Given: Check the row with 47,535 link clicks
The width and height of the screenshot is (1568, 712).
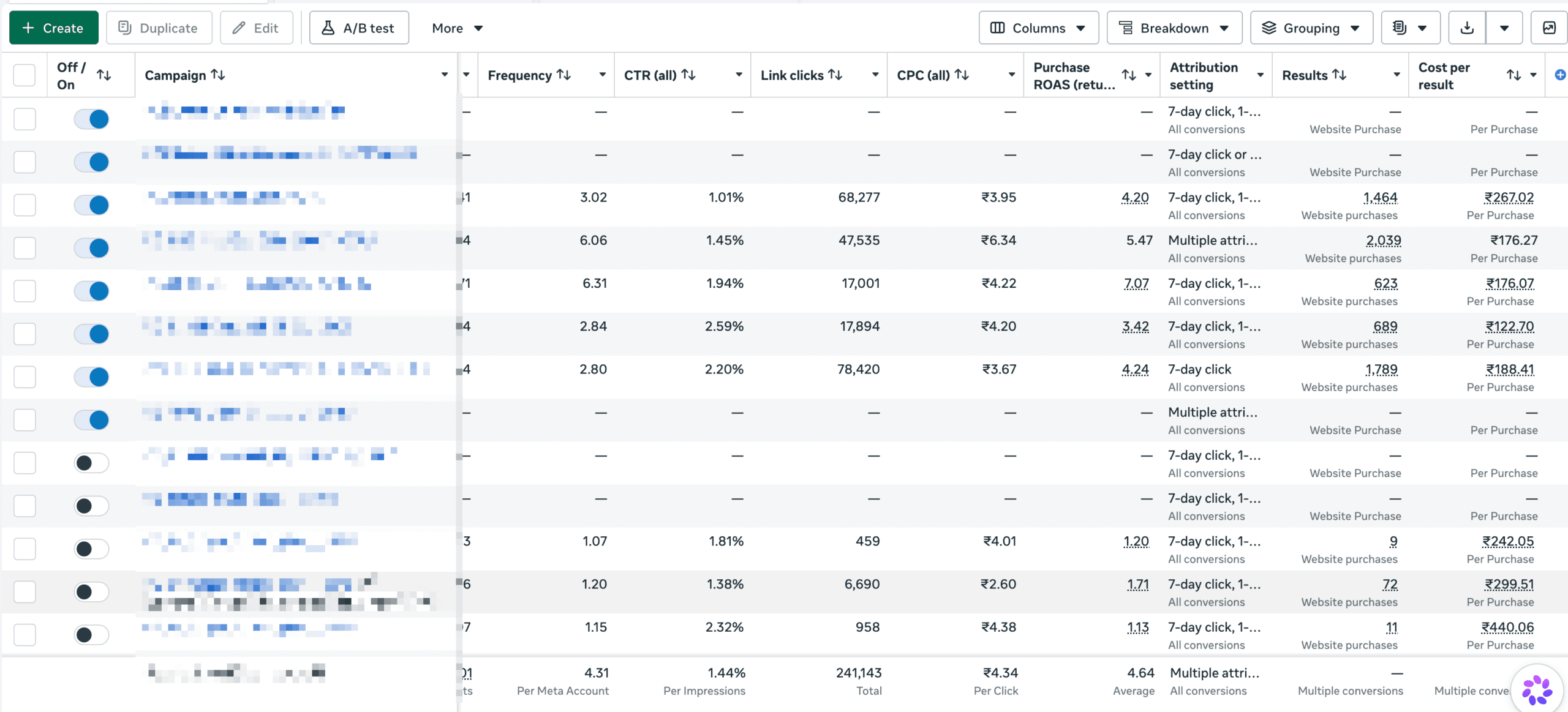Looking at the screenshot, I should 24,248.
